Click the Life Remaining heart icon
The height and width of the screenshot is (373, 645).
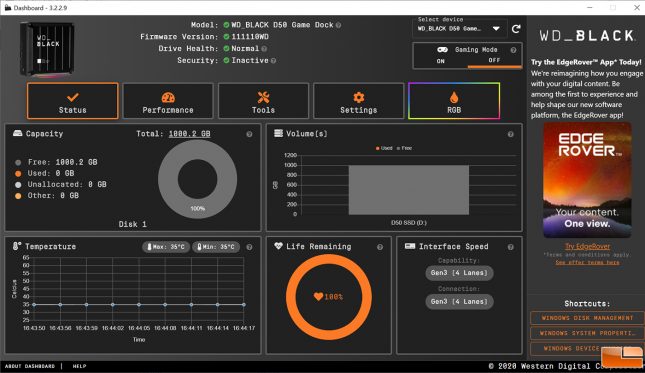point(278,246)
